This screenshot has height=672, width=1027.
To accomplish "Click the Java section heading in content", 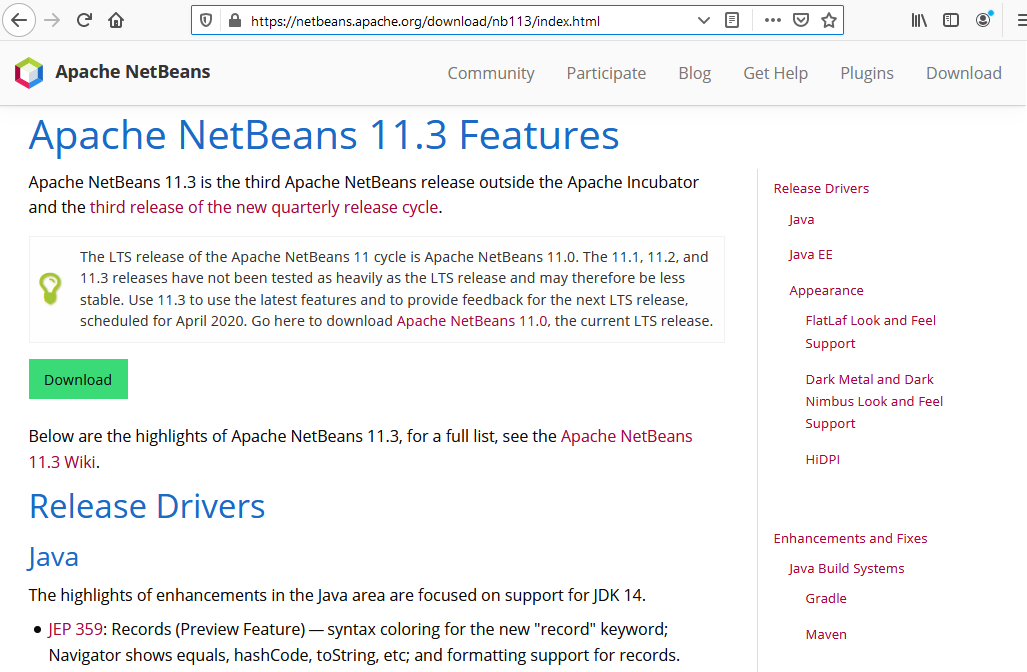I will tap(53, 557).
